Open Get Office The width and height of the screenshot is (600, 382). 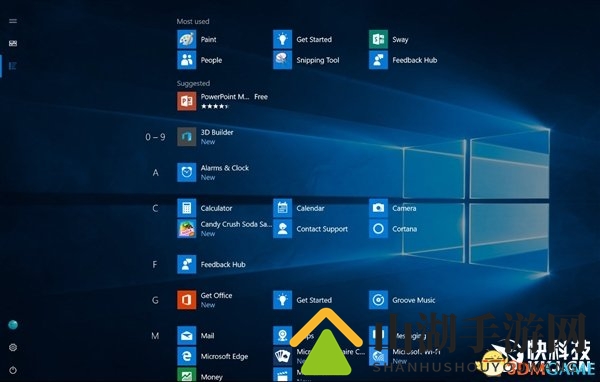click(x=205, y=300)
